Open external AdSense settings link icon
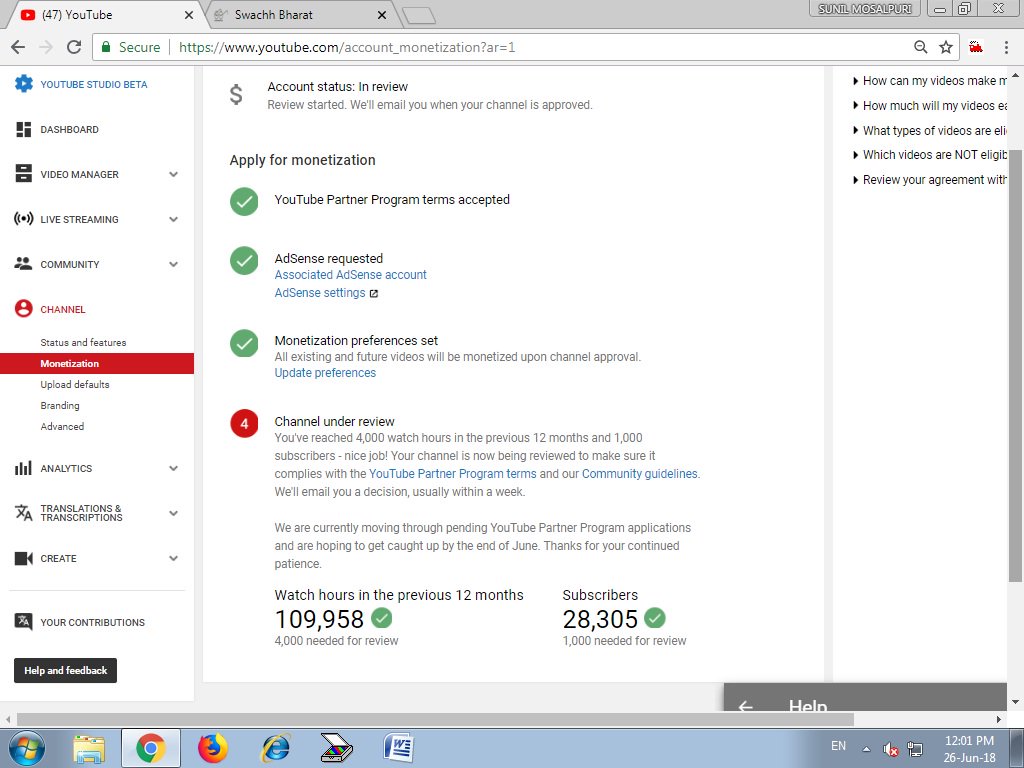The width and height of the screenshot is (1024, 768). click(374, 293)
